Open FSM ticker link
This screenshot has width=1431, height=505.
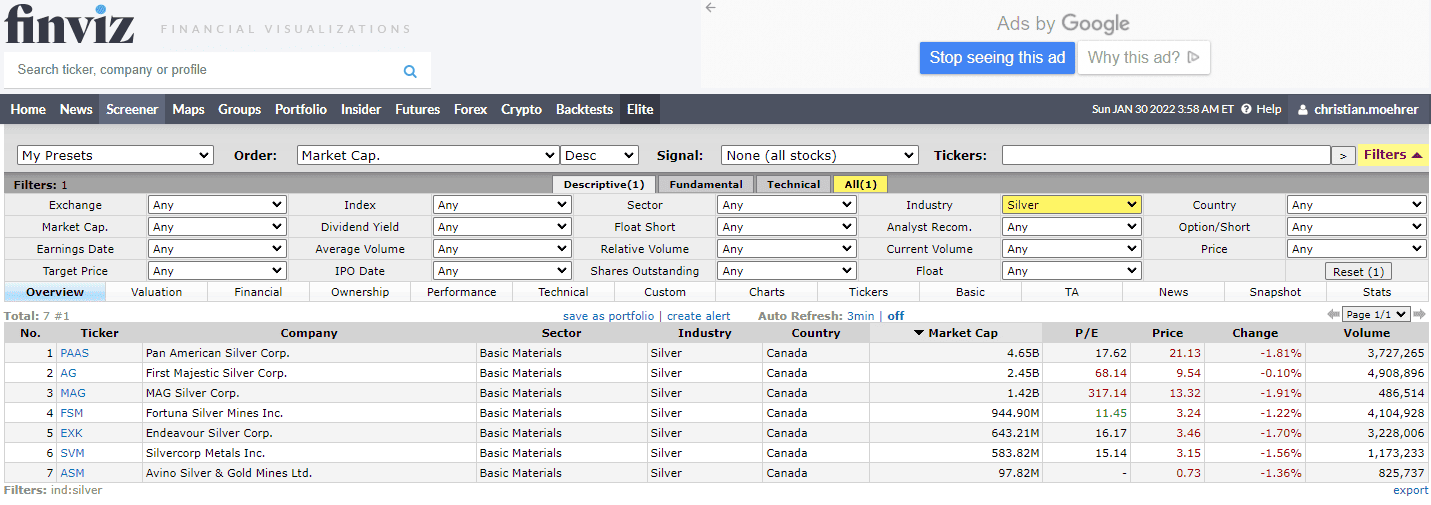[72, 413]
